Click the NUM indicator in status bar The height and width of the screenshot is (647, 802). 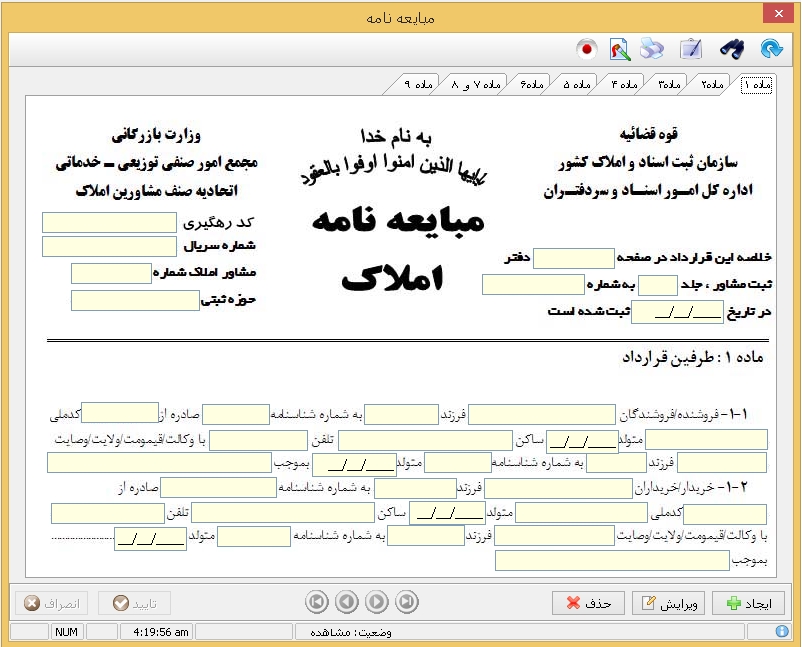[66, 632]
